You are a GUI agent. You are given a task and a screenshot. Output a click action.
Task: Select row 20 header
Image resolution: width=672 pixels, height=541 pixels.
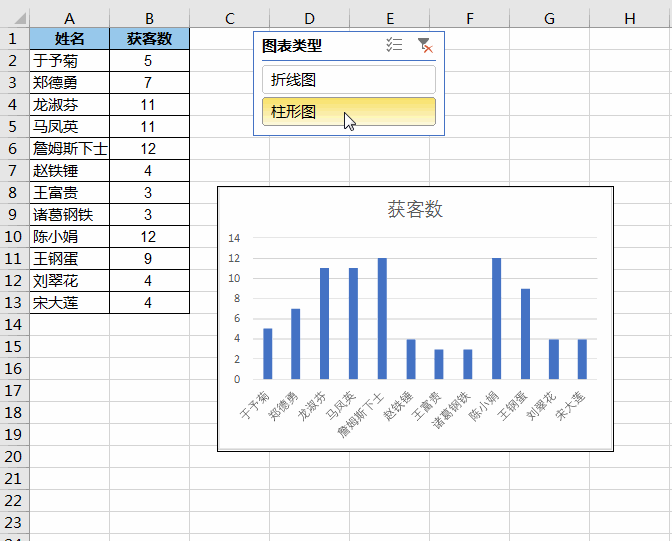(x=13, y=457)
